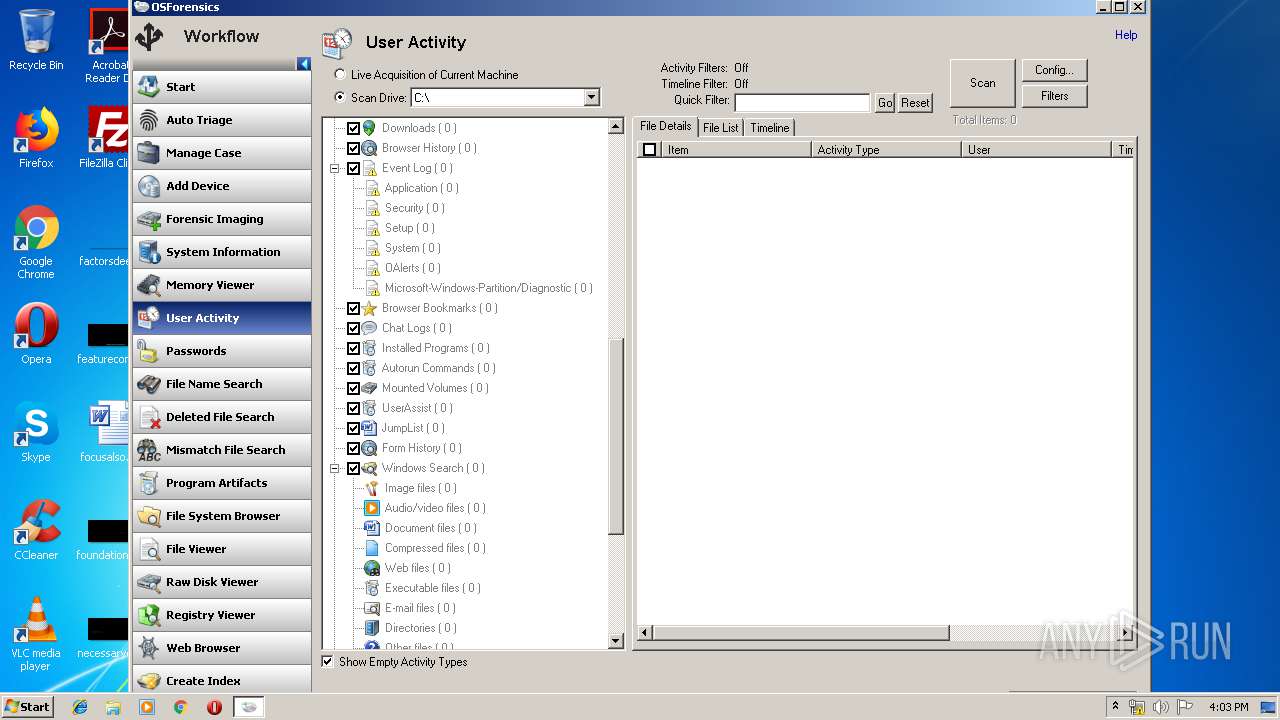The image size is (1280, 720).
Task: Uncheck the UserAssist checkbox
Action: coord(353,408)
